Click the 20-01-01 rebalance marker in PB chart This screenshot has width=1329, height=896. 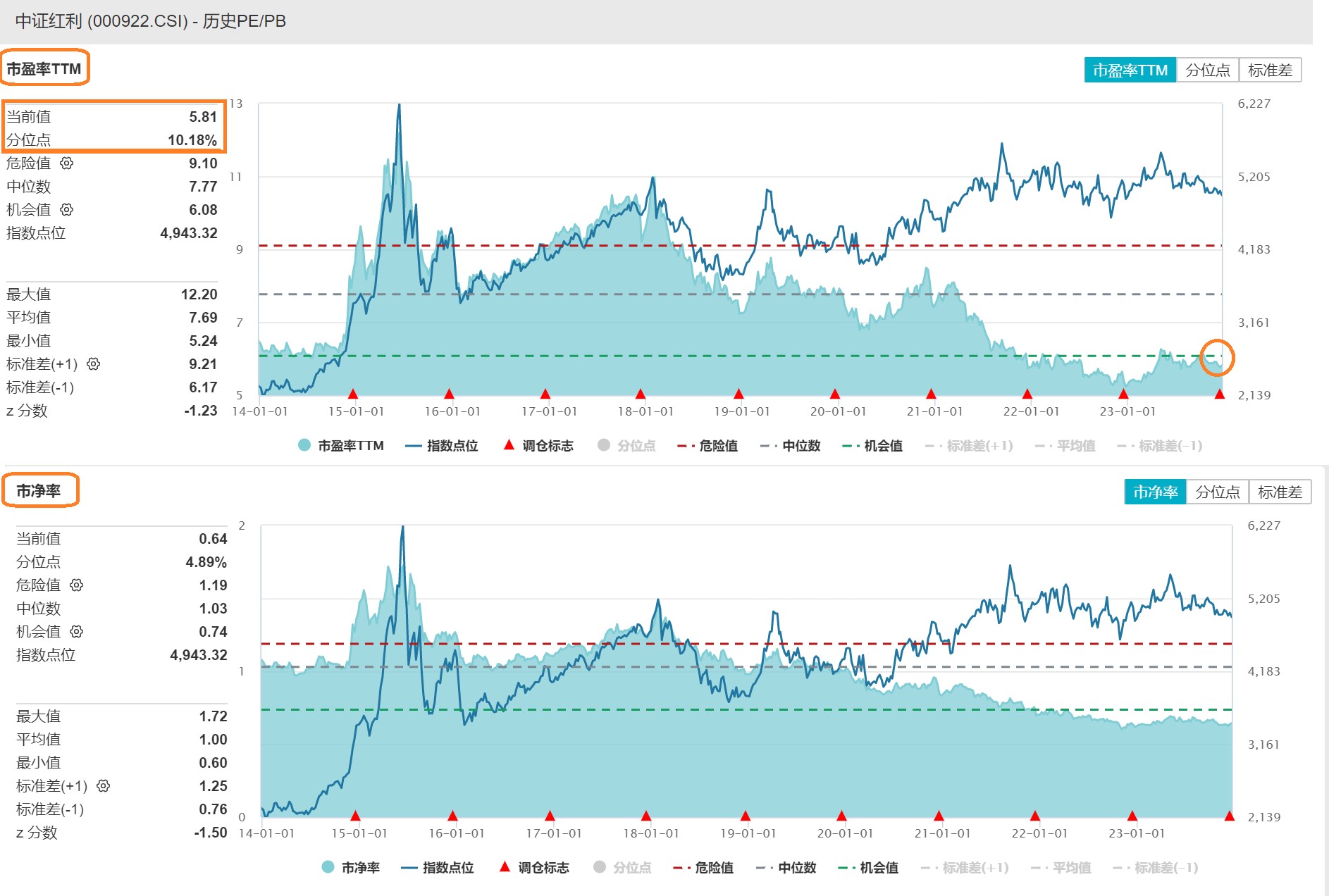[841, 816]
